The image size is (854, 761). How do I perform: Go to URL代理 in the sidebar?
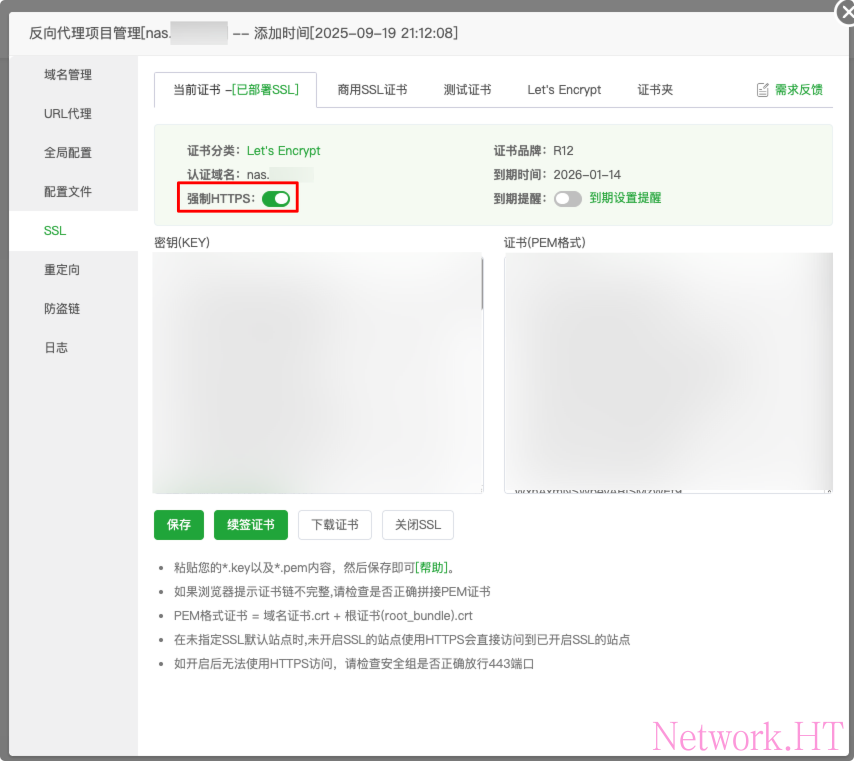pos(68,114)
